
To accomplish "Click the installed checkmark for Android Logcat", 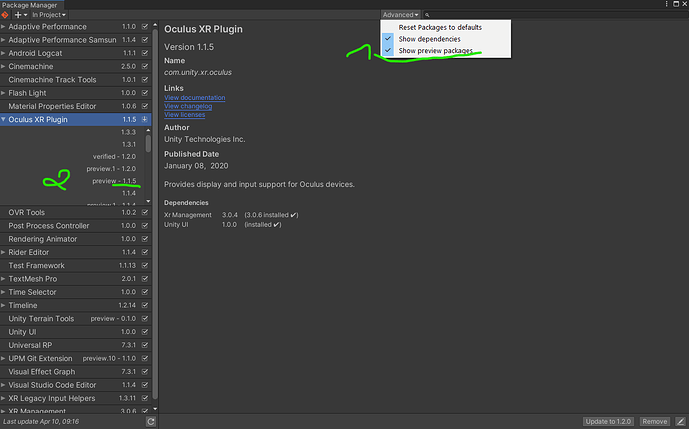I will (x=145, y=53).
